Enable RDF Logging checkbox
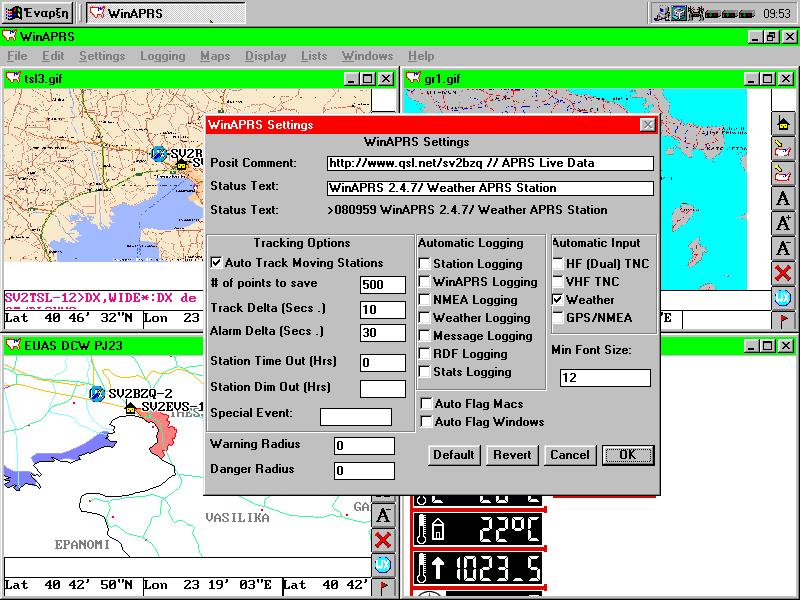This screenshot has width=800, height=600. coord(424,354)
